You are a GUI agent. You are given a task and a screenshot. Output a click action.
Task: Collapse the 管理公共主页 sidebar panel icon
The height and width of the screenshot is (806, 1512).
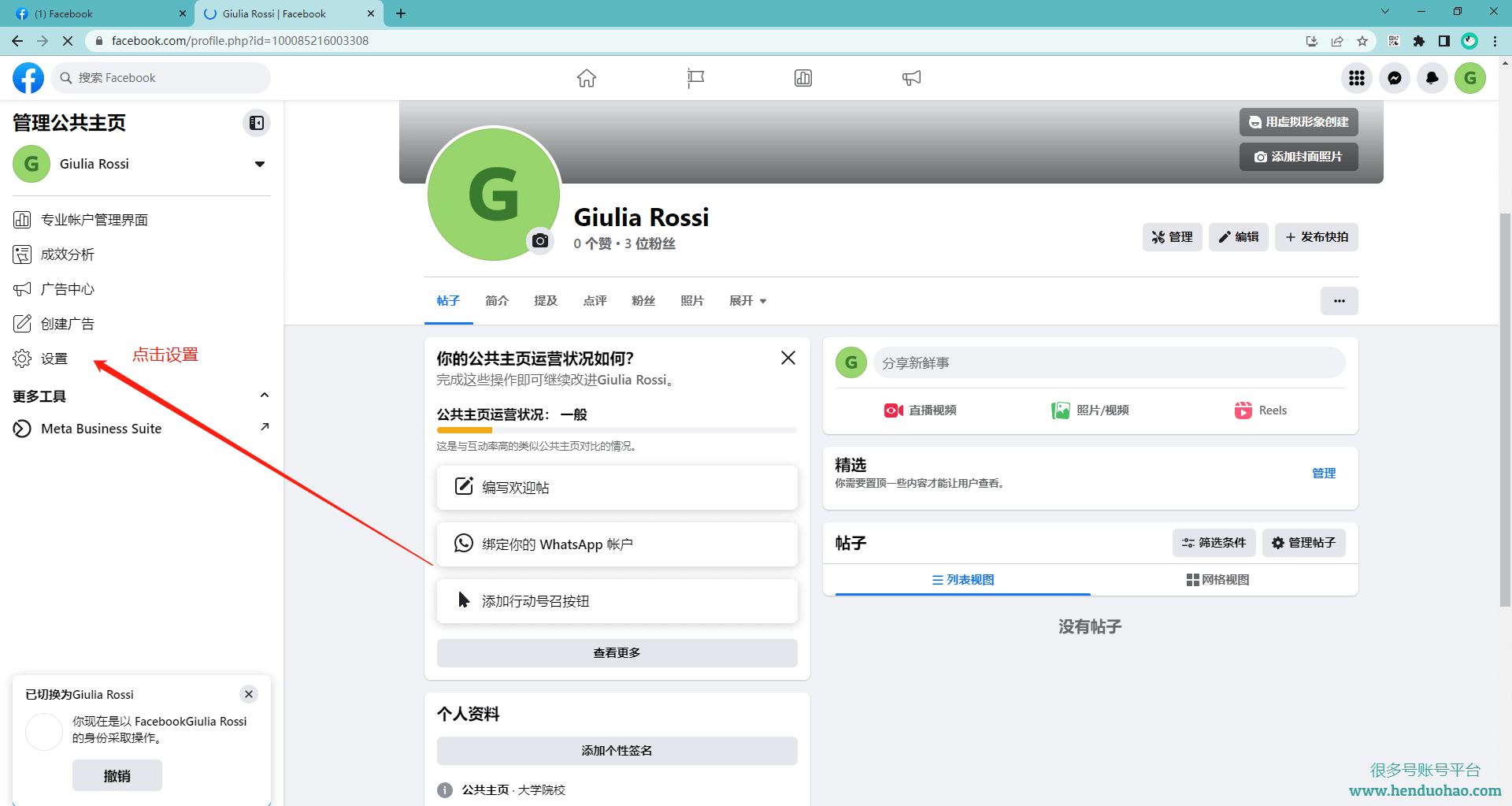tap(257, 123)
